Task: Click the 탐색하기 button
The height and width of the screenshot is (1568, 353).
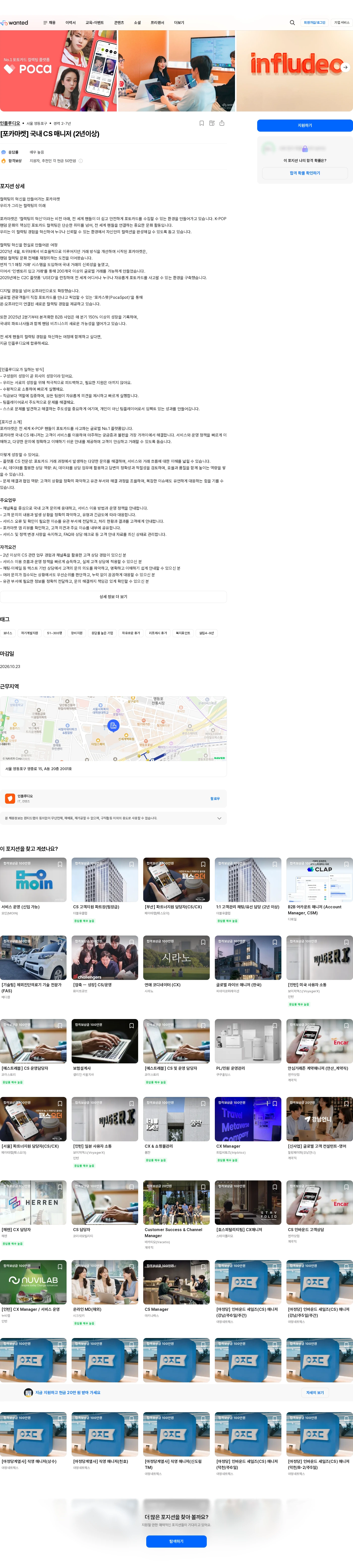Action: tap(177, 1541)
